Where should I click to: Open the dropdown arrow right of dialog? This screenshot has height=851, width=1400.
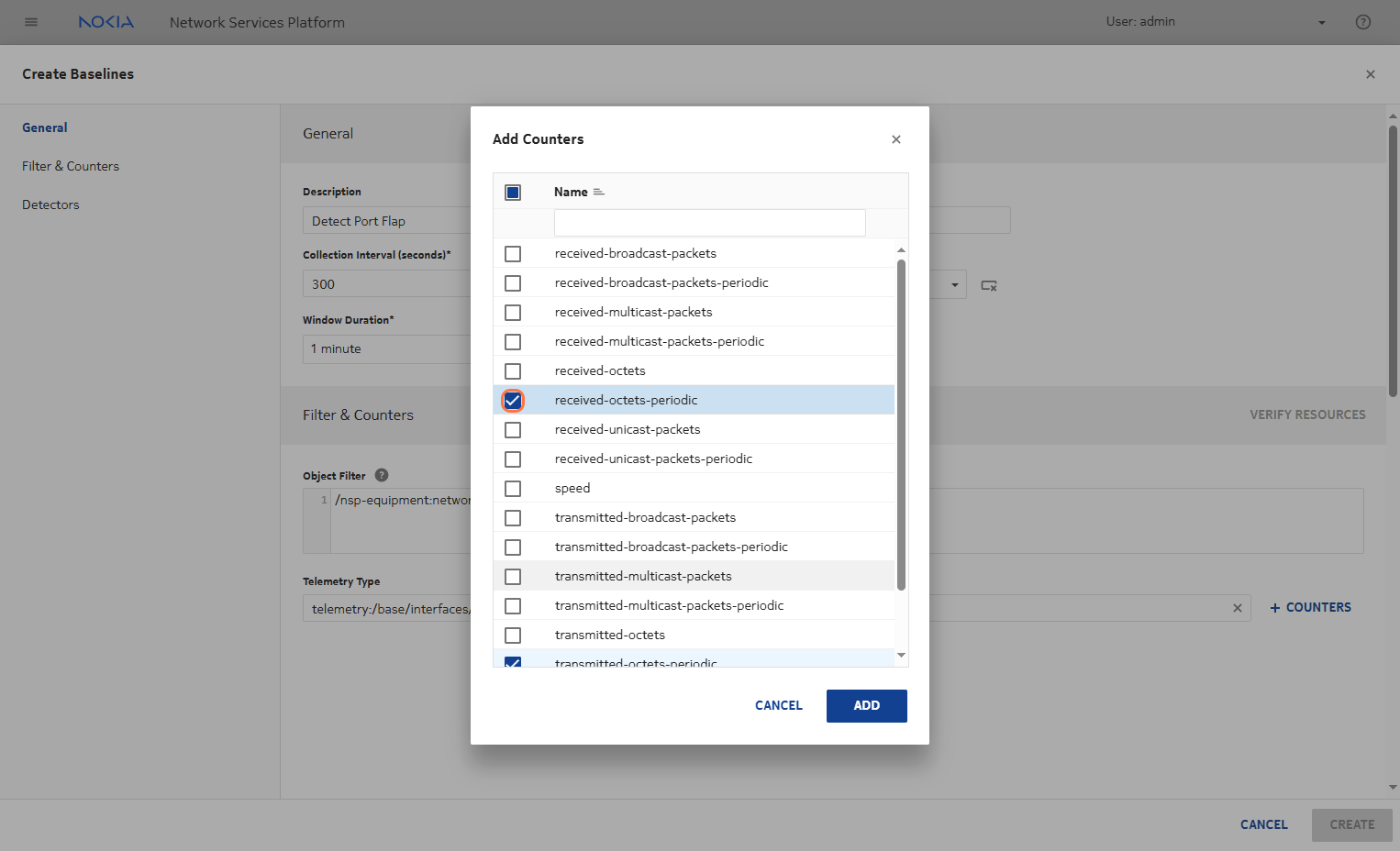coord(955,285)
